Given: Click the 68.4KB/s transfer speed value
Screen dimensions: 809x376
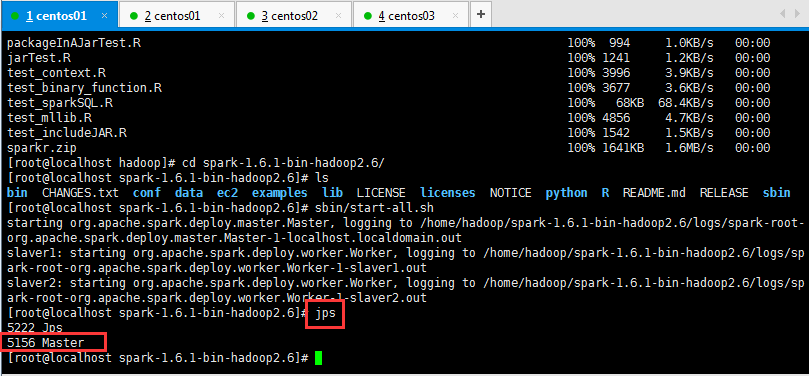Looking at the screenshot, I should tap(686, 103).
